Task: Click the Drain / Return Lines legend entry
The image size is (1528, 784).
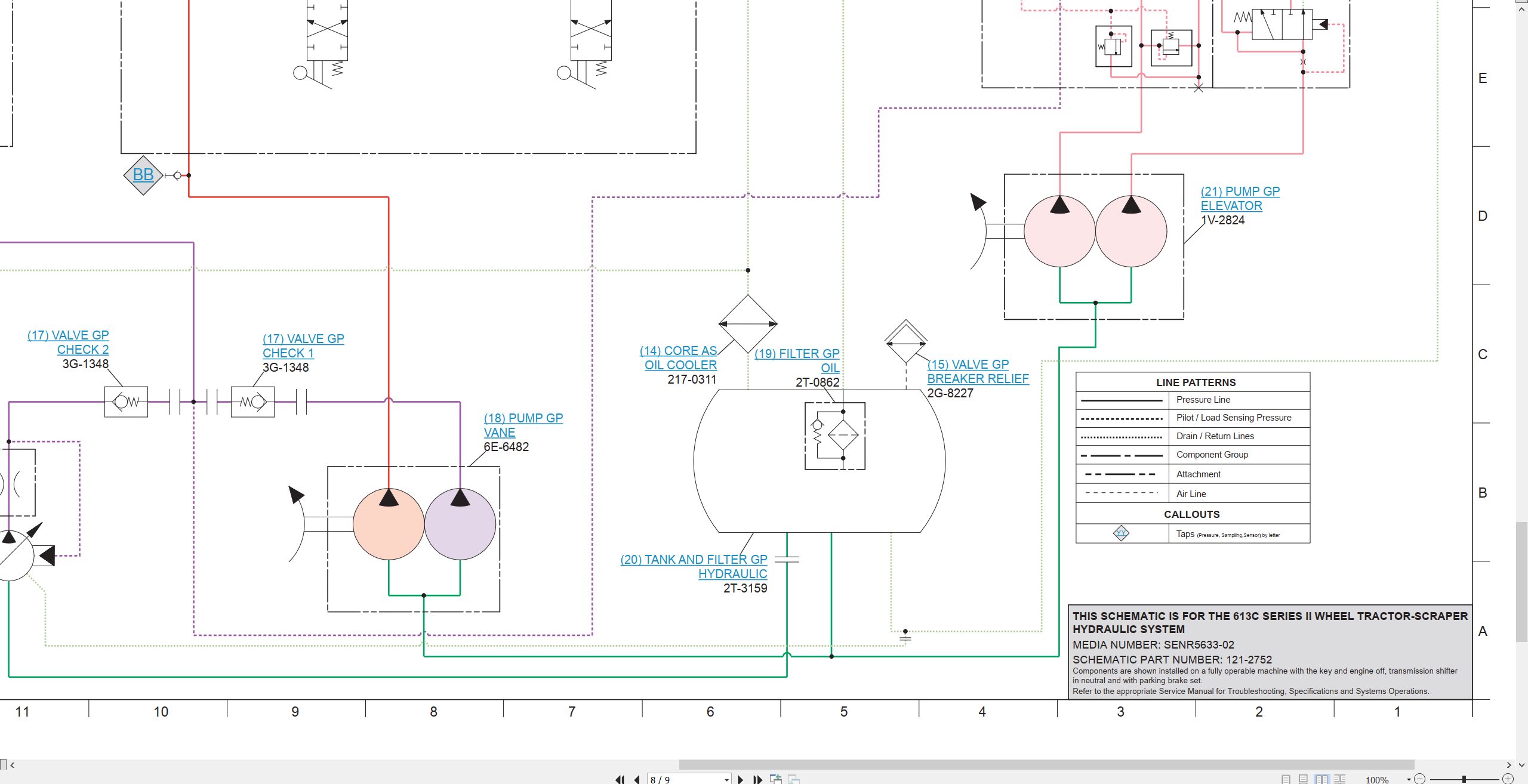Action: tap(1215, 436)
